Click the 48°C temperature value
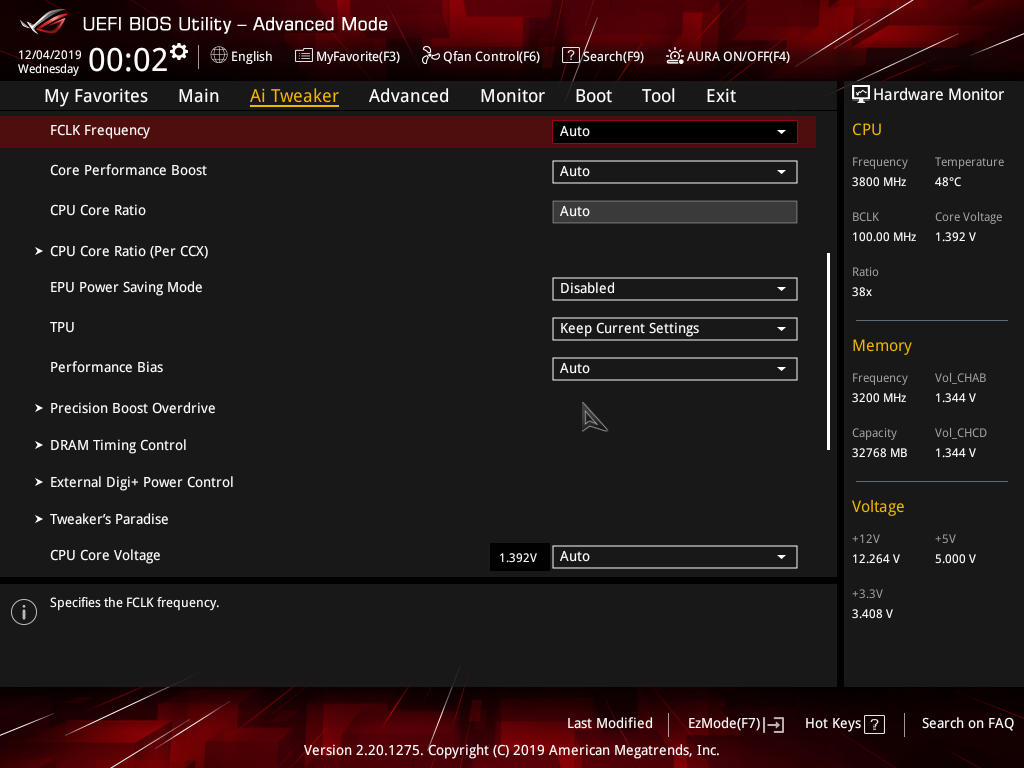Viewport: 1024px width, 768px height. [x=948, y=182]
